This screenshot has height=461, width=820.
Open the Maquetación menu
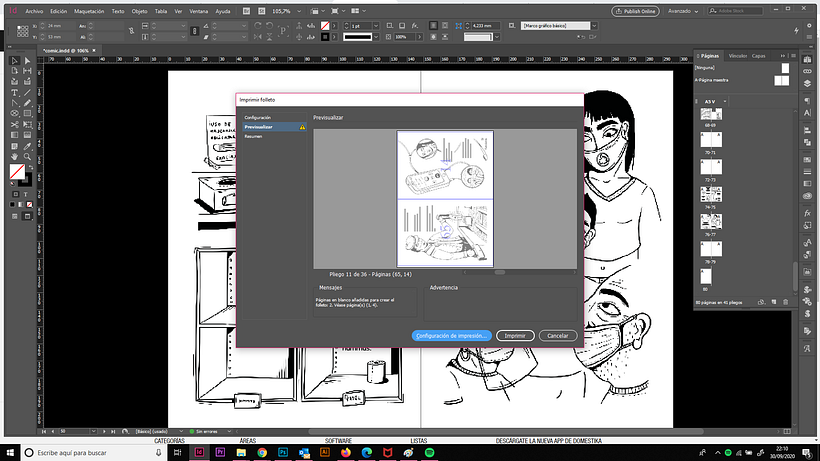point(89,11)
